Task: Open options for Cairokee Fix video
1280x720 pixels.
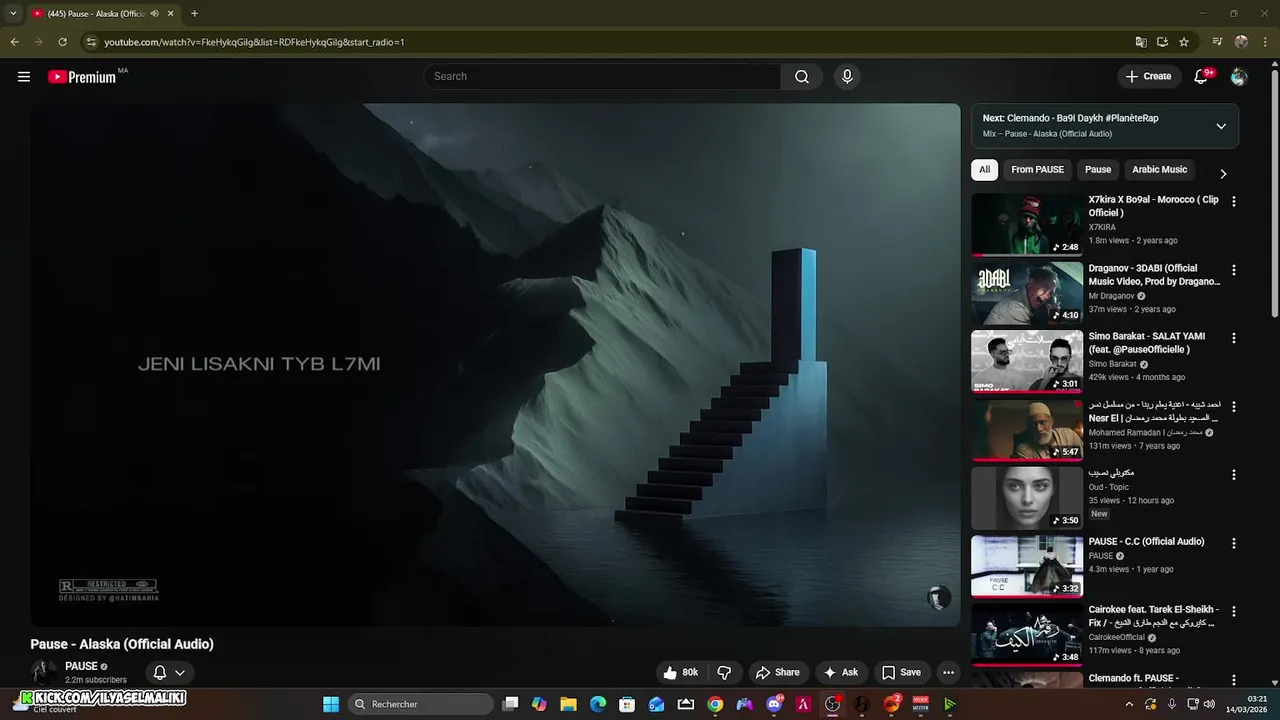Action: pos(1233,611)
